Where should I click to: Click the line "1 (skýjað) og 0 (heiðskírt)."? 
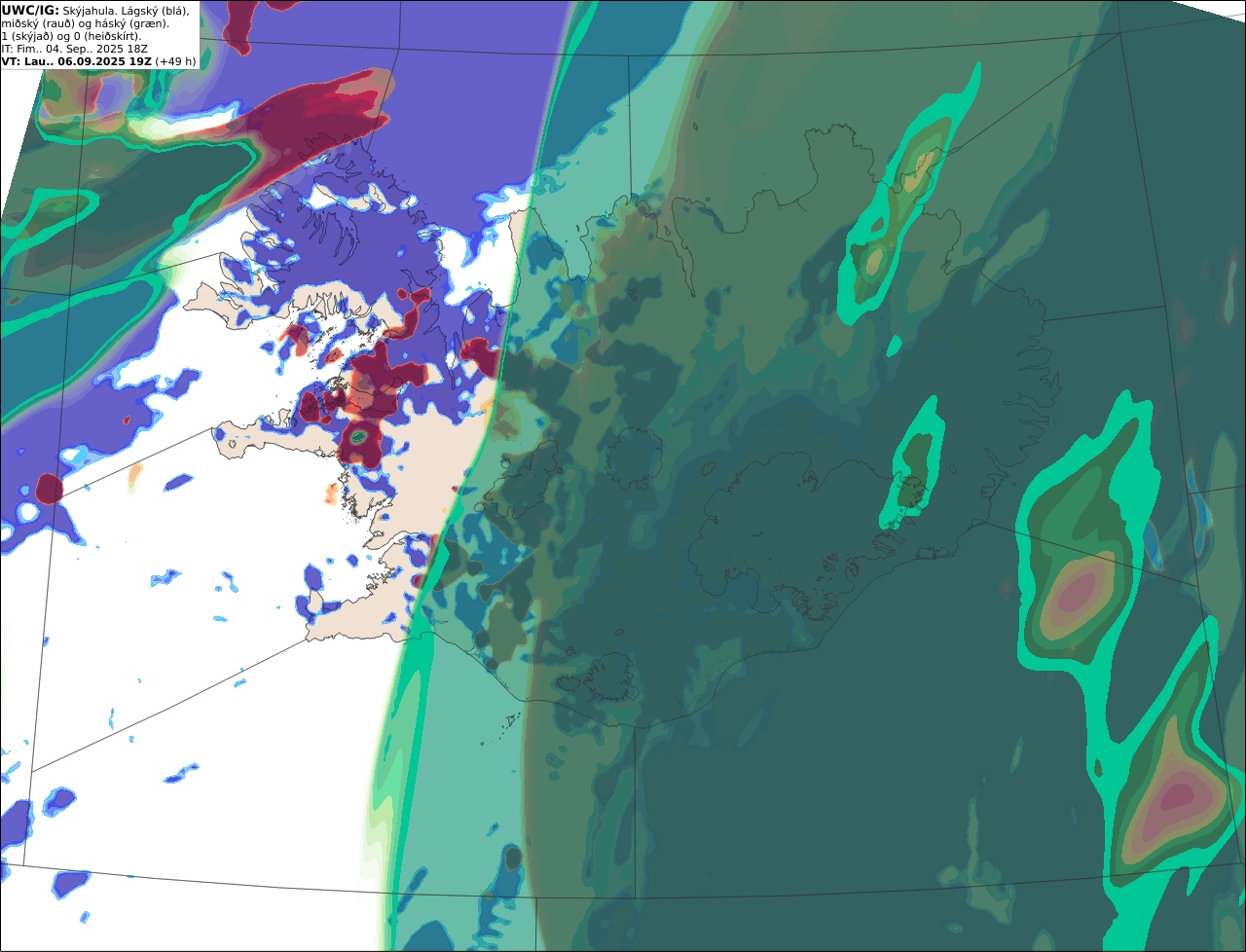(71, 36)
